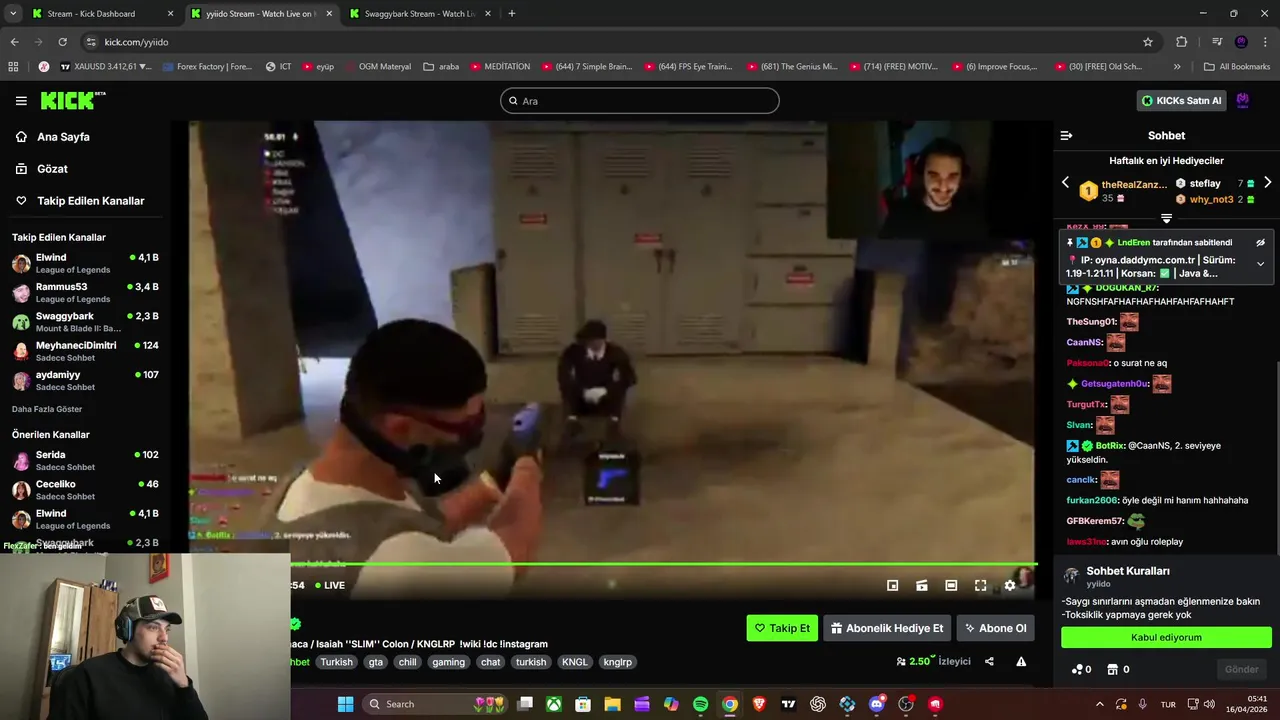Open Swaggybark in followed channels

[85, 322]
